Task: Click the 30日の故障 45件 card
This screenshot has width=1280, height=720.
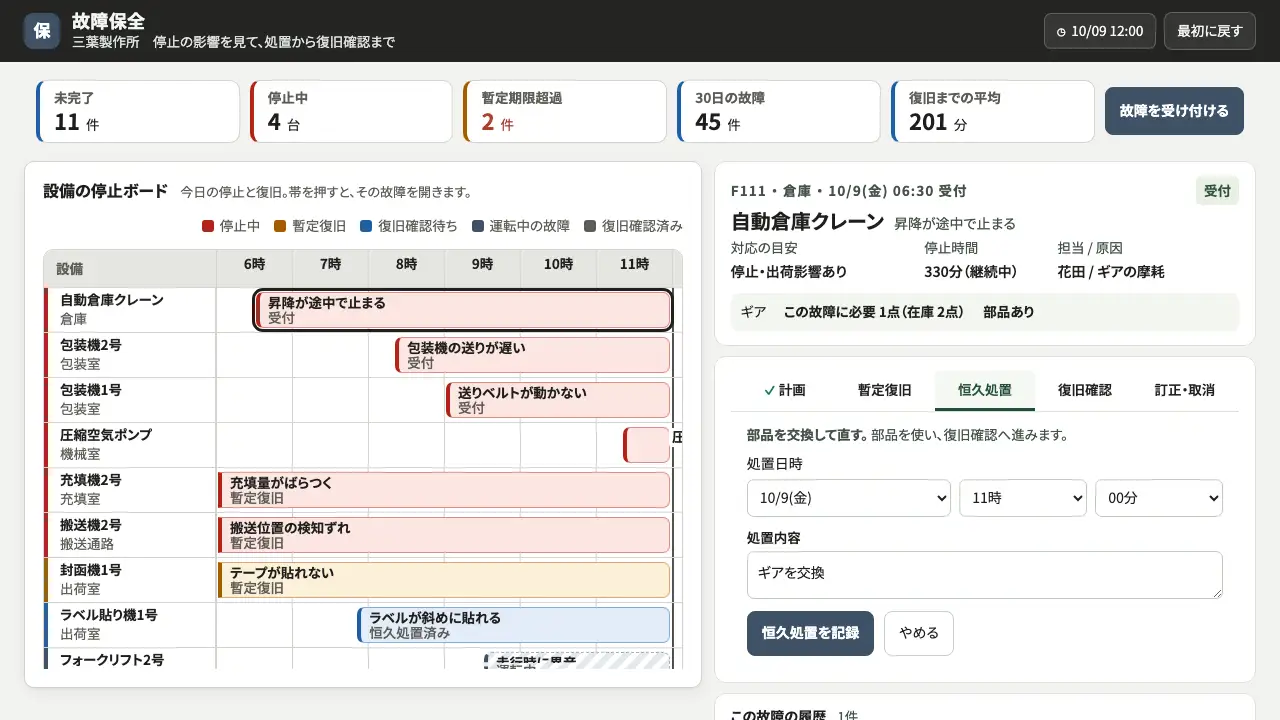Action: [779, 111]
